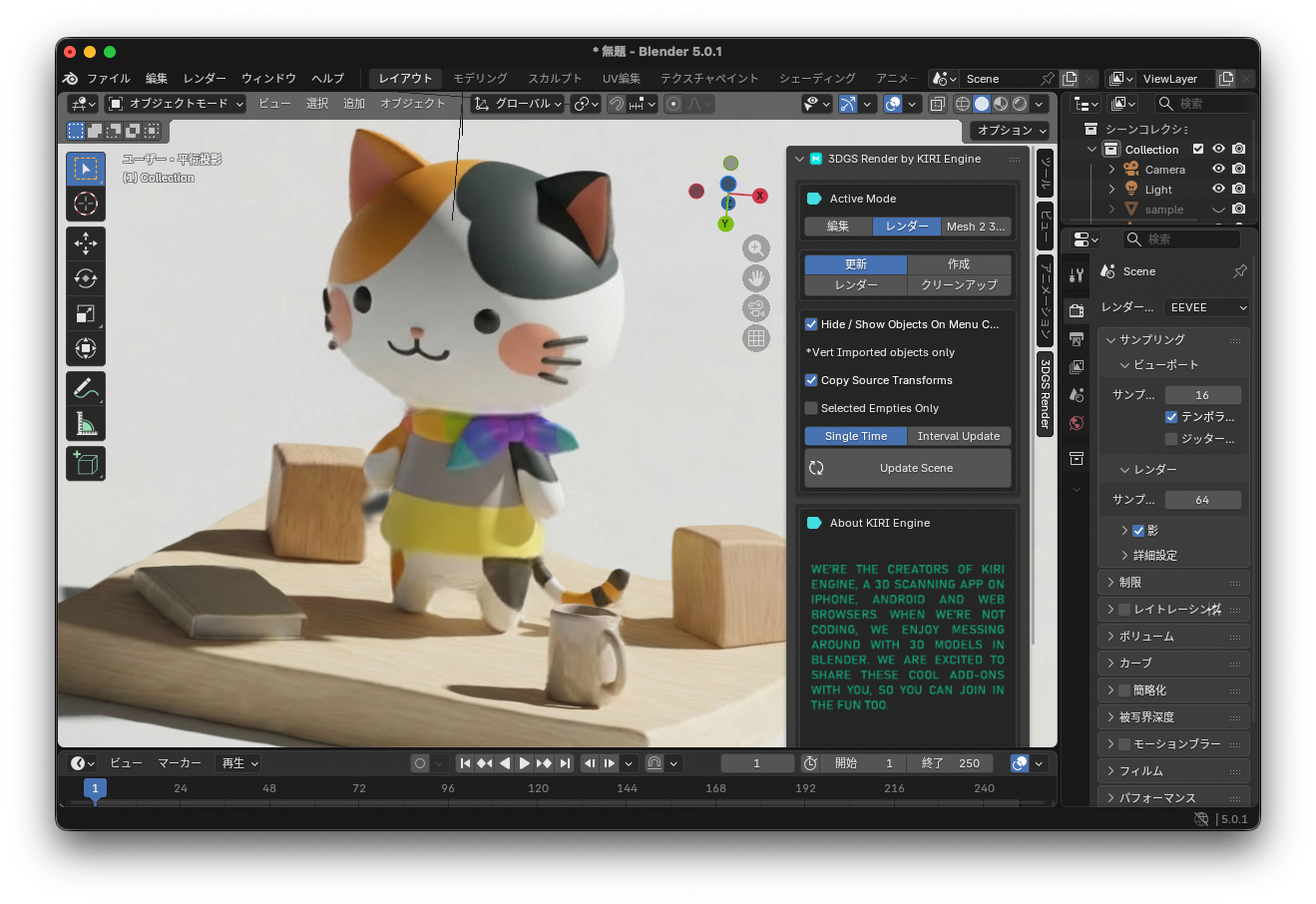Enable the Selected Empties Only checkbox
The width and height of the screenshot is (1316, 904).
point(811,407)
